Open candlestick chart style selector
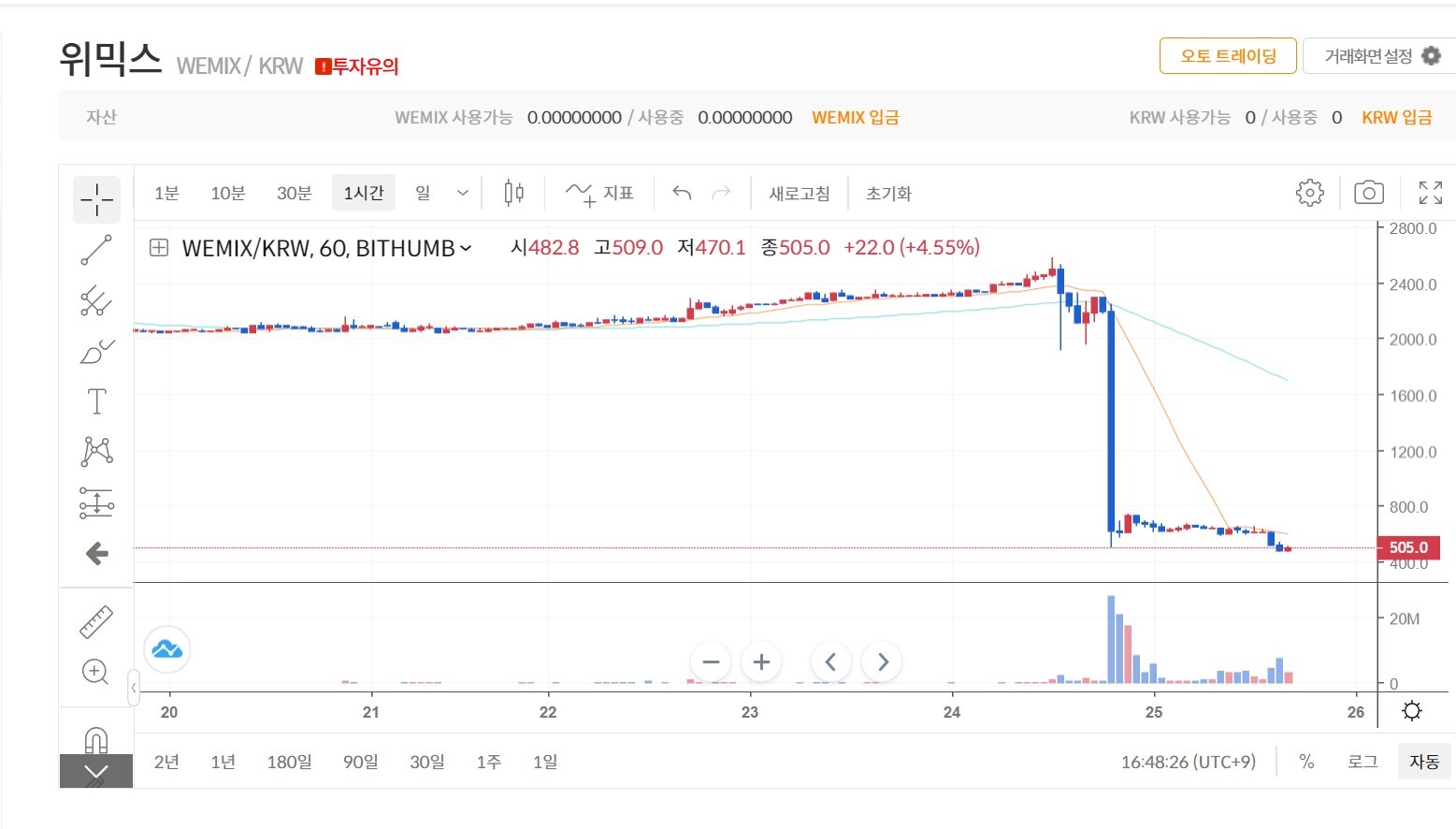 point(513,194)
